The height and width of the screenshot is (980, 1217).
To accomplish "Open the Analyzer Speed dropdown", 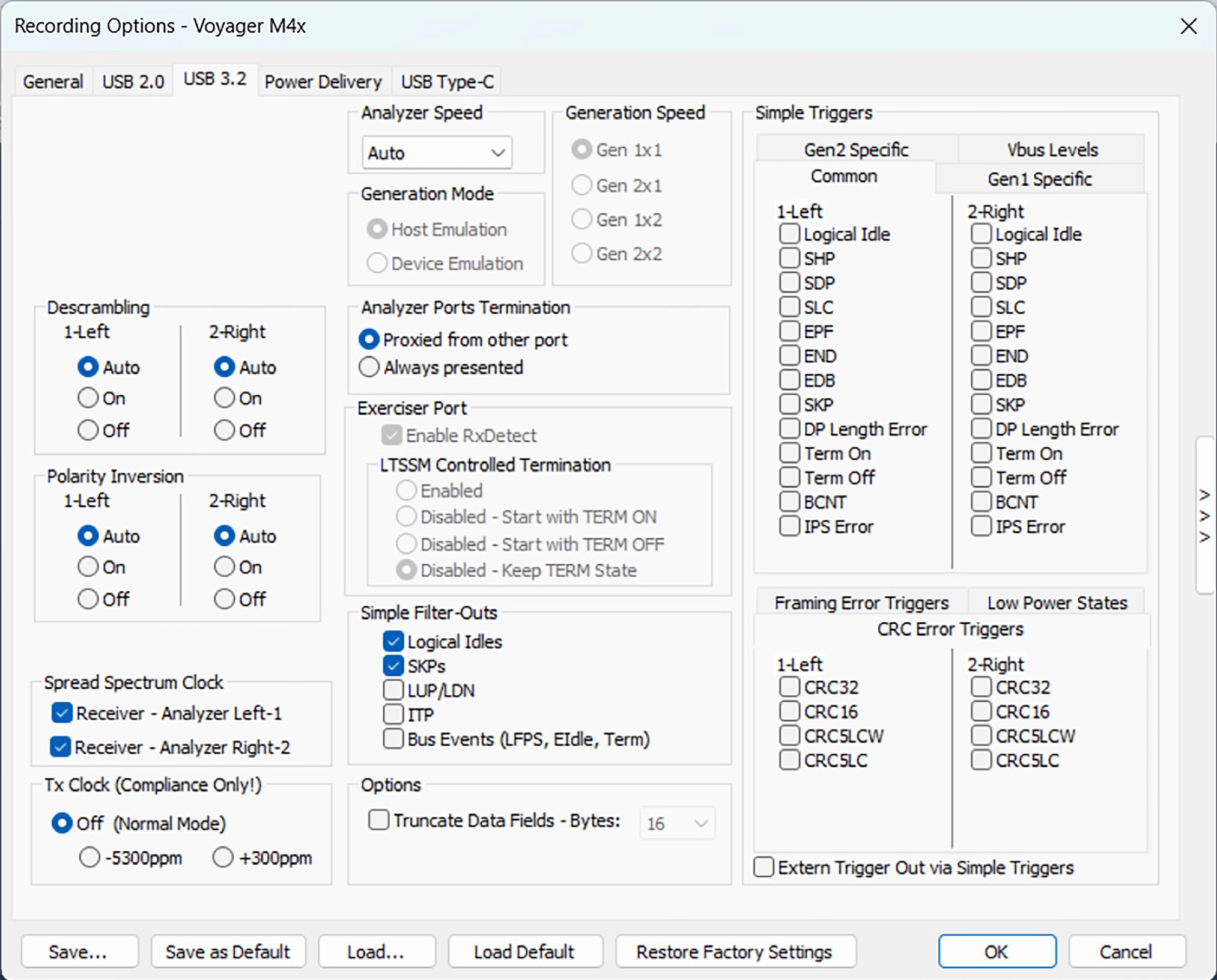I will tap(437, 153).
